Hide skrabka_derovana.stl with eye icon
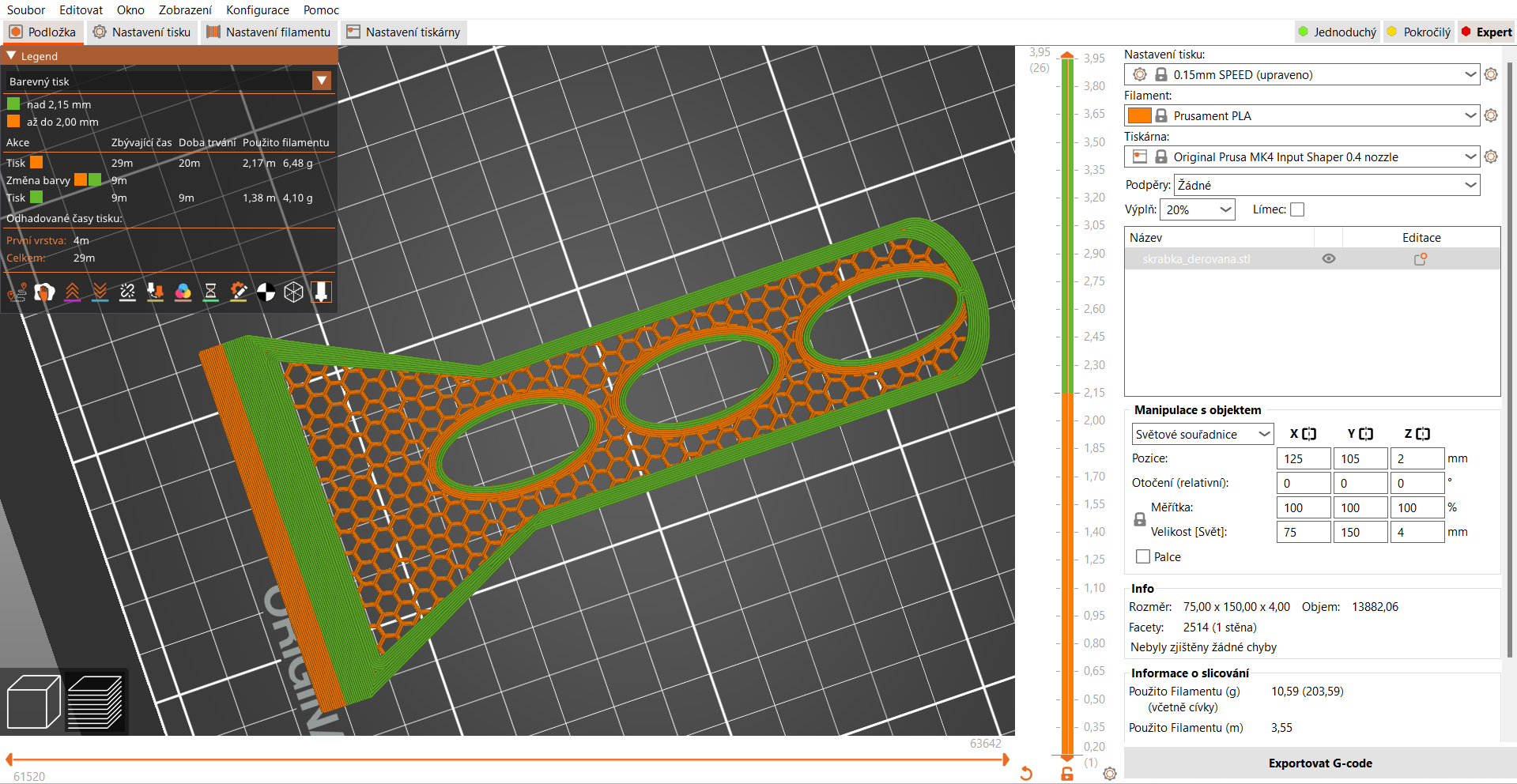 pyautogui.click(x=1329, y=258)
